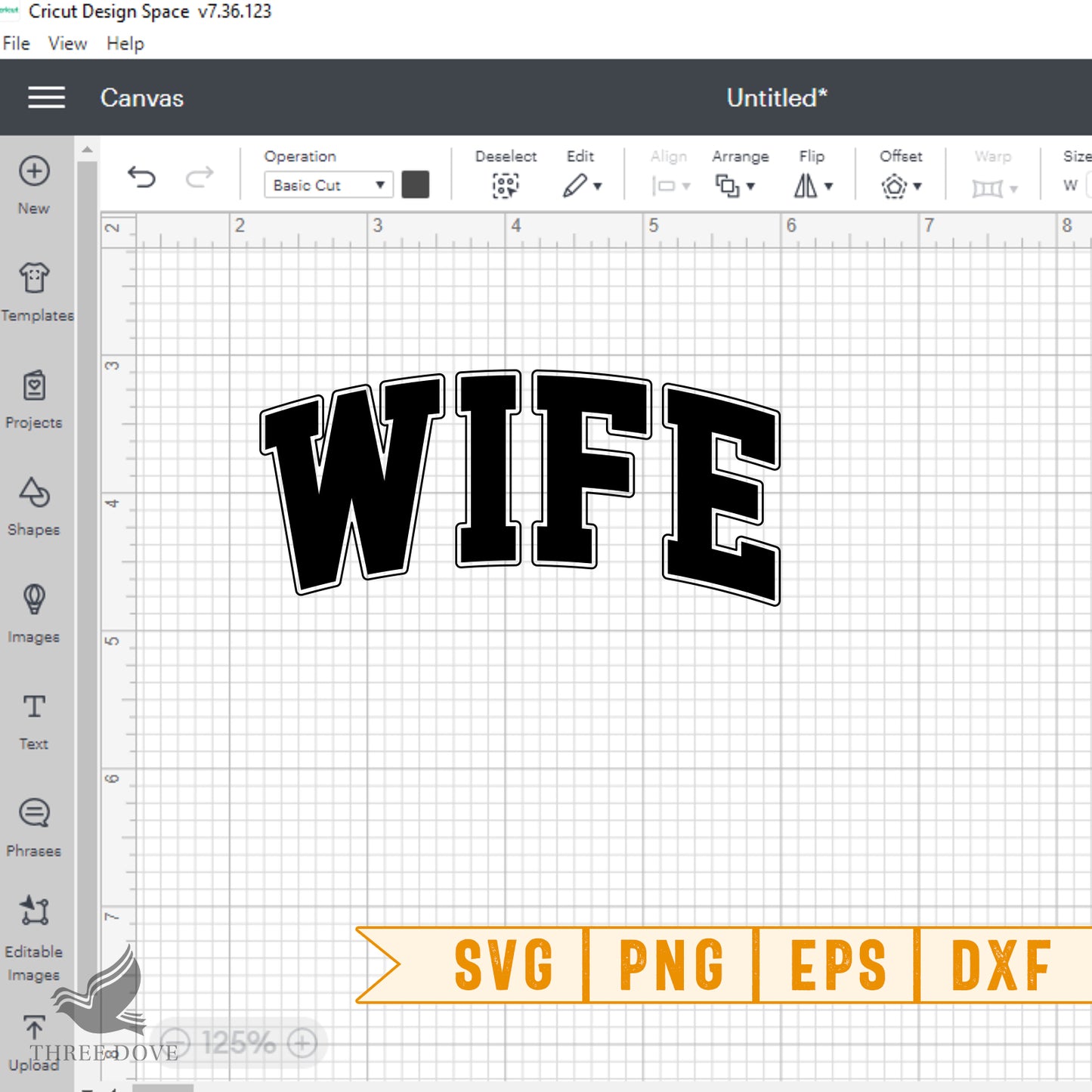Zoom in with the plus button
The height and width of the screenshot is (1092, 1092).
point(302,1044)
